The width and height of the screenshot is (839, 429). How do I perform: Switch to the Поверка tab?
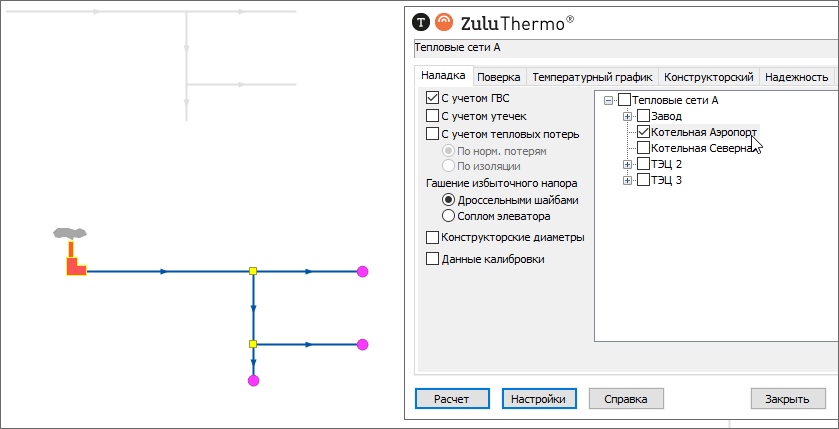tap(498, 77)
